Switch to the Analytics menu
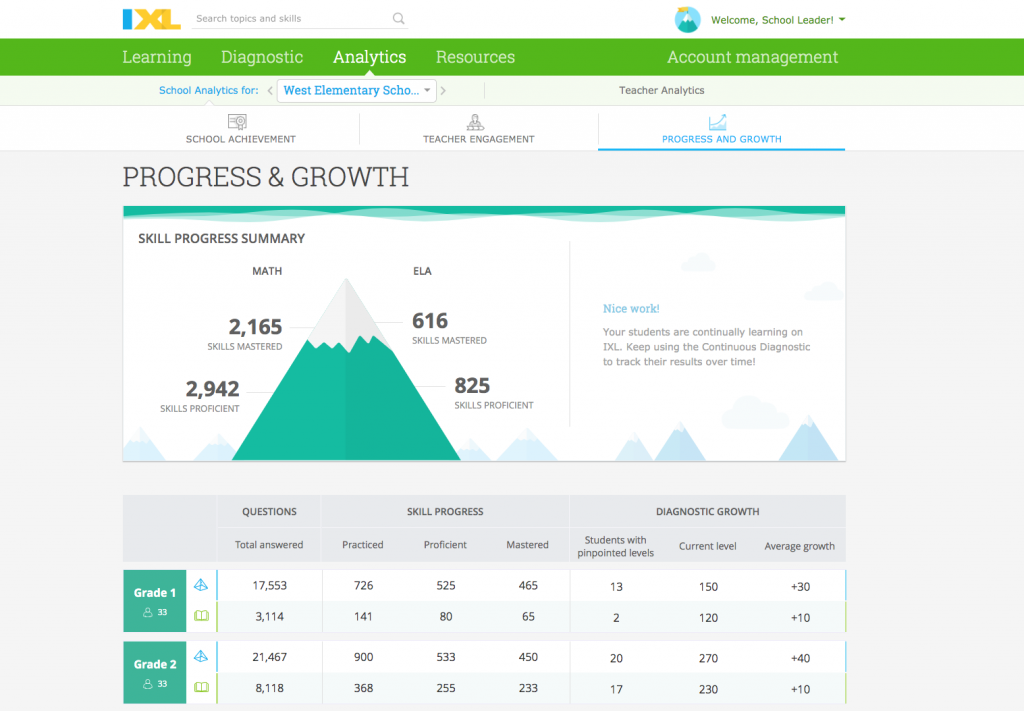This screenshot has height=711, width=1024. click(369, 57)
